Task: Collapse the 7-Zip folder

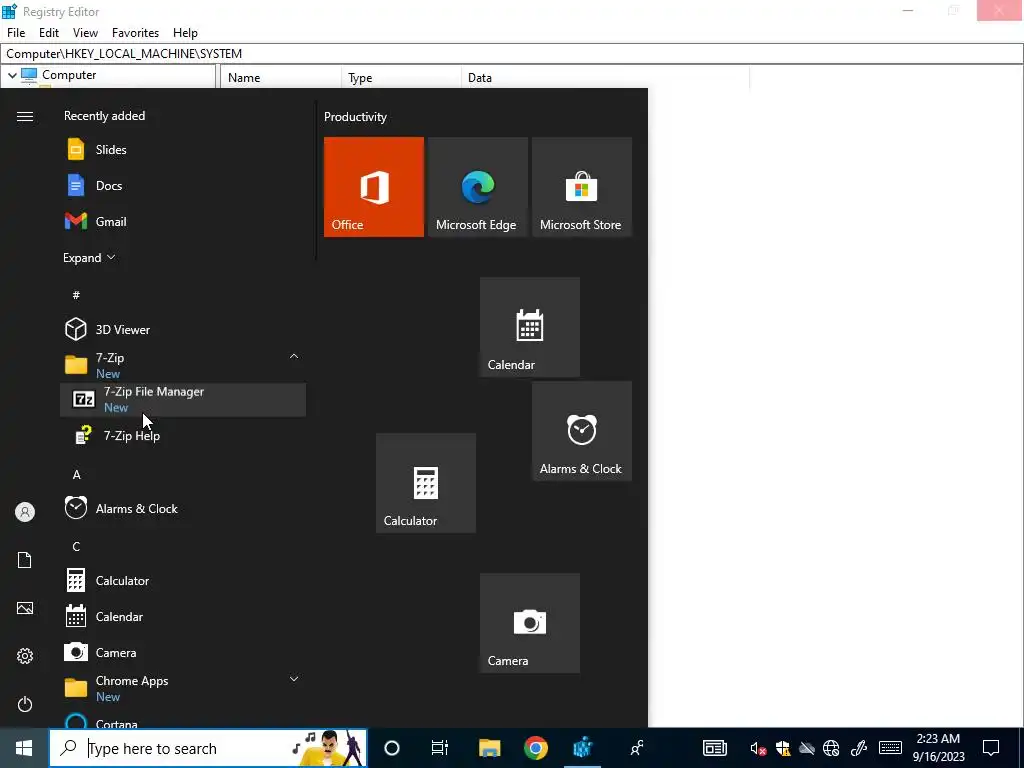Action: pos(183,364)
